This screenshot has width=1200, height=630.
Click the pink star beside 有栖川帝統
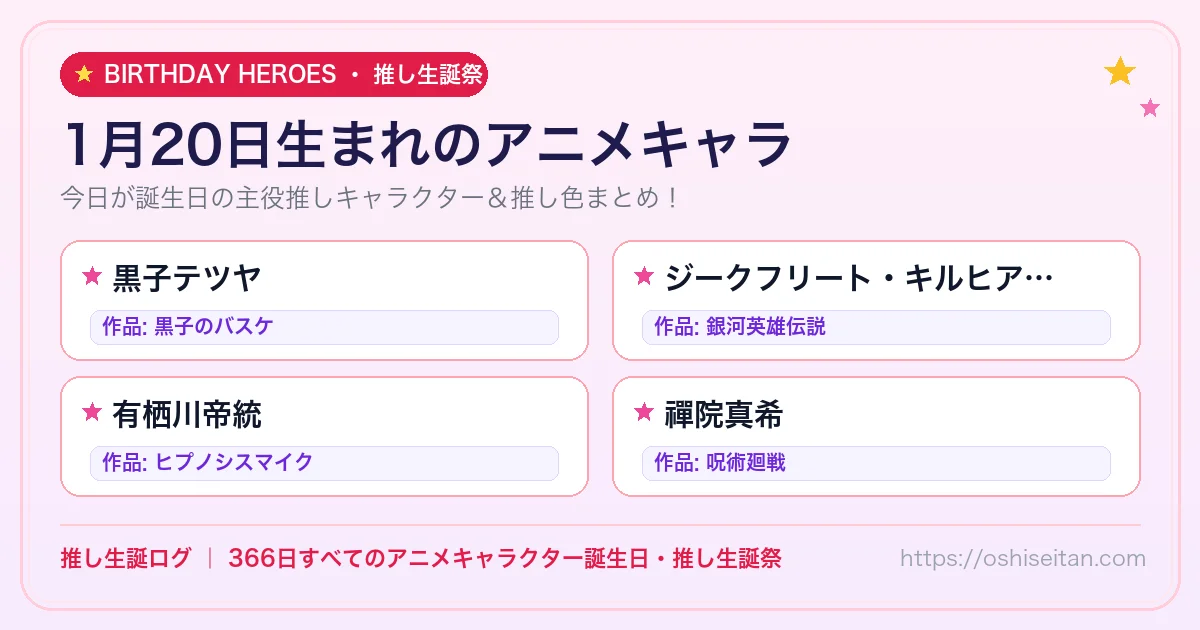pyautogui.click(x=92, y=412)
